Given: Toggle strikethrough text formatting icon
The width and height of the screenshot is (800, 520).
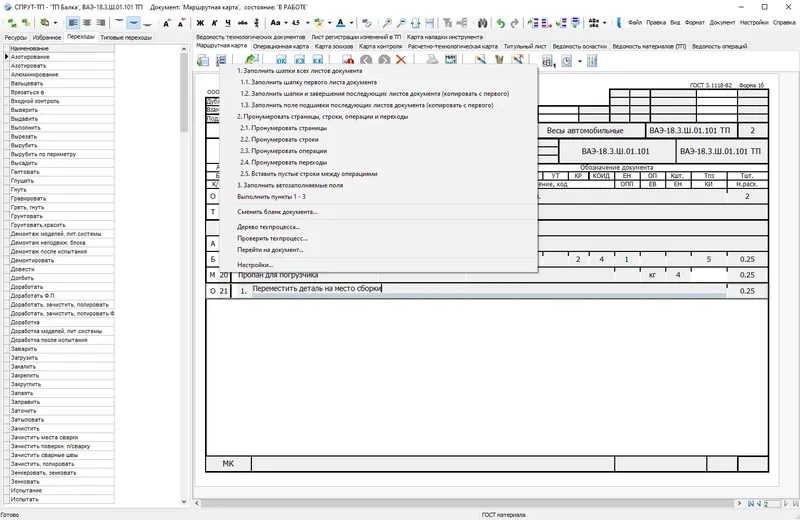Looking at the screenshot, I should click(x=242, y=23).
